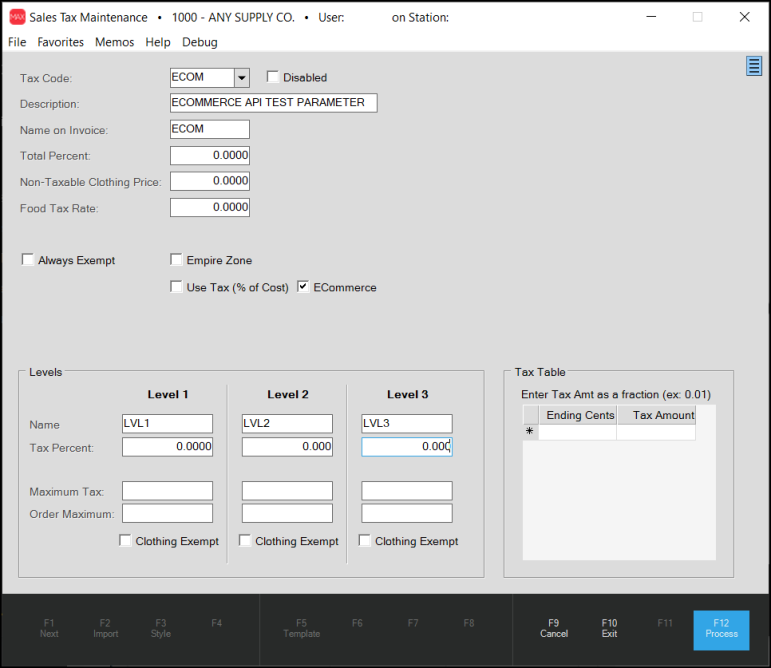Click into the Tax Code field
771x668 pixels.
202,78
